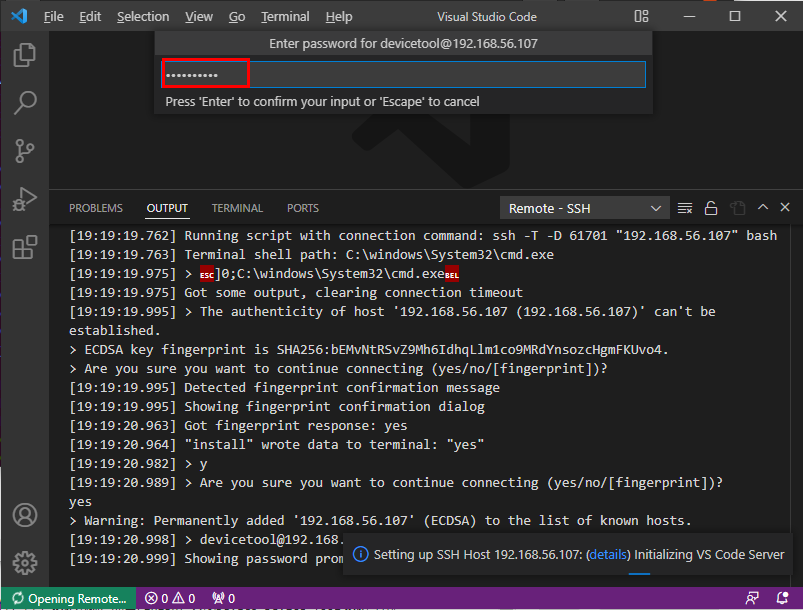Switch to the PROBLEMS tab
This screenshot has width=803, height=610.
[96, 208]
